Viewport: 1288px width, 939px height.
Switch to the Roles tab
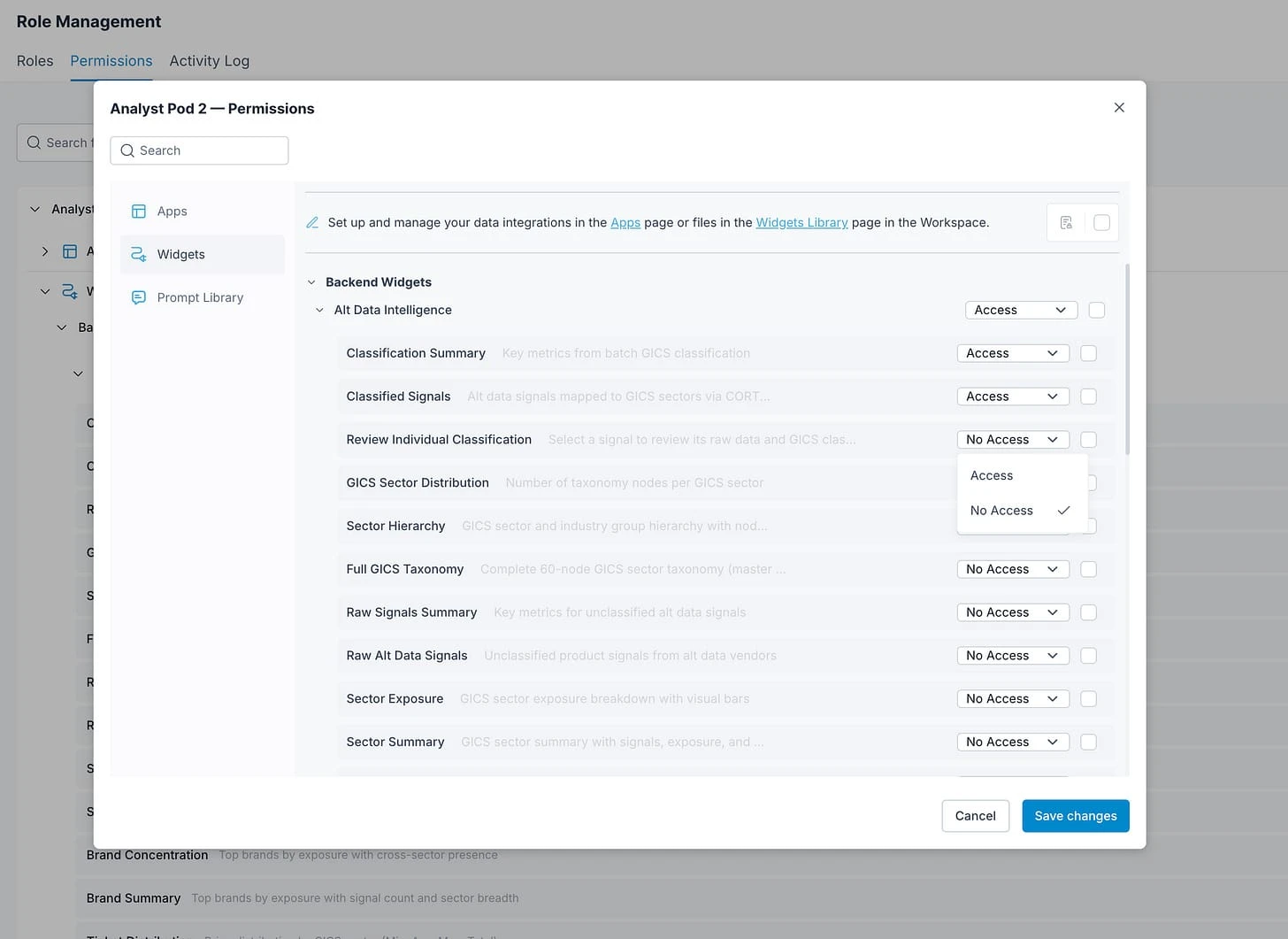tap(34, 60)
